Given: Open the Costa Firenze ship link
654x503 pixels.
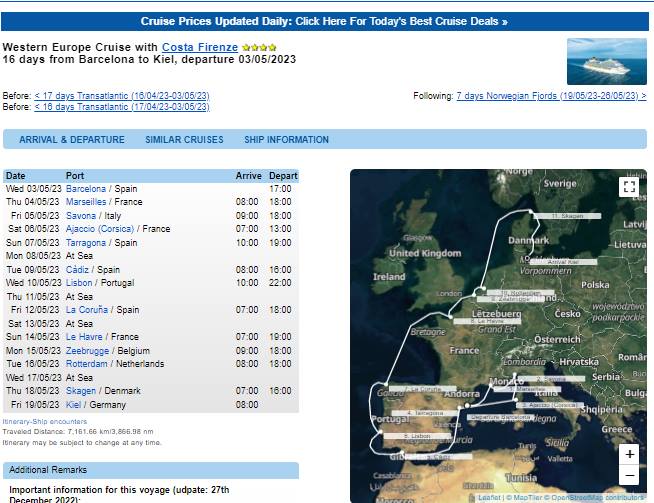Looking at the screenshot, I should (200, 47).
